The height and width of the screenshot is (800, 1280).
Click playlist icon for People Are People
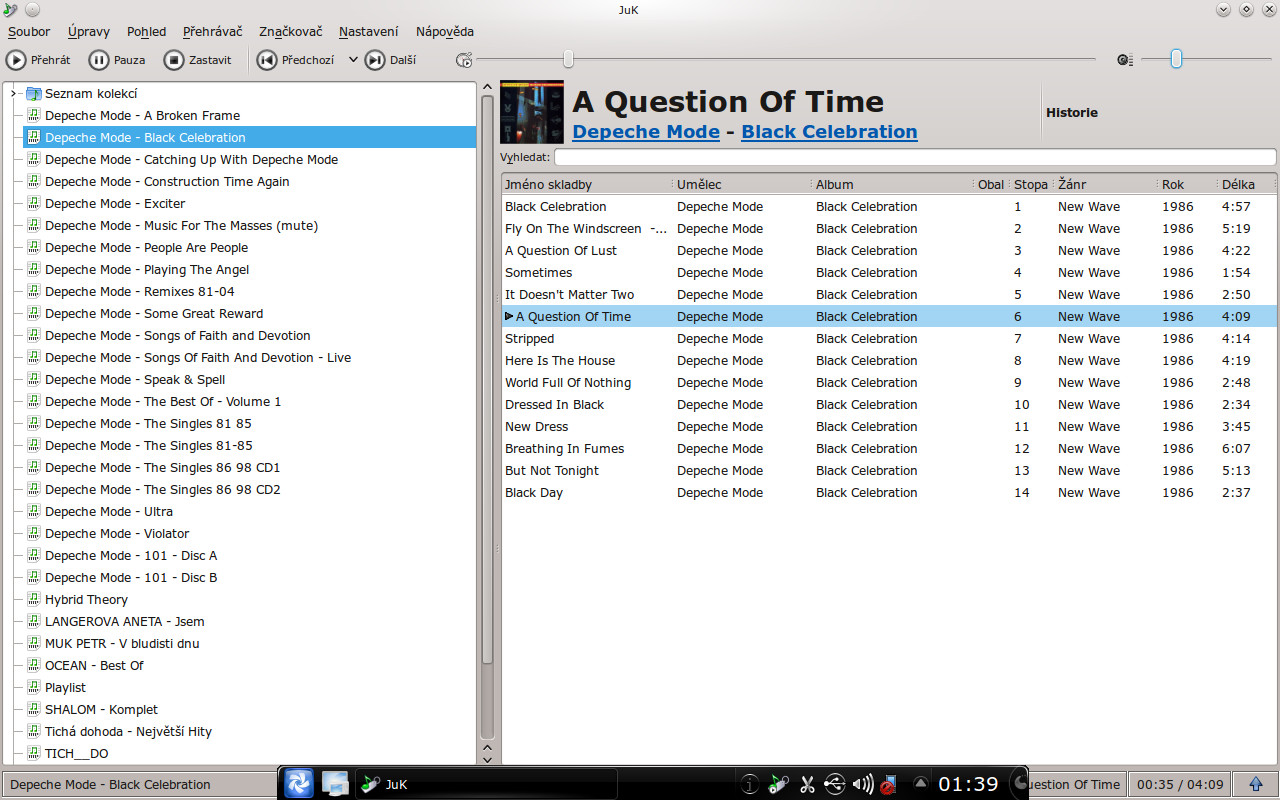tap(33, 248)
